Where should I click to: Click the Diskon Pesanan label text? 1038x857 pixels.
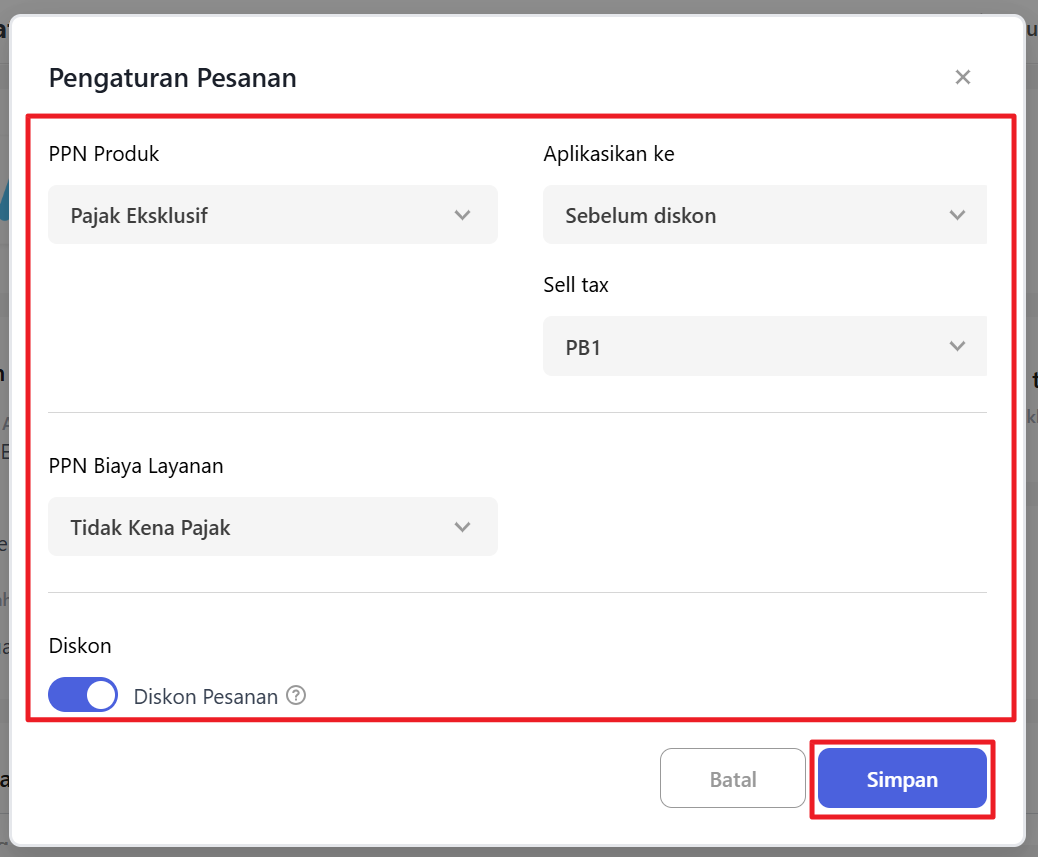(205, 697)
